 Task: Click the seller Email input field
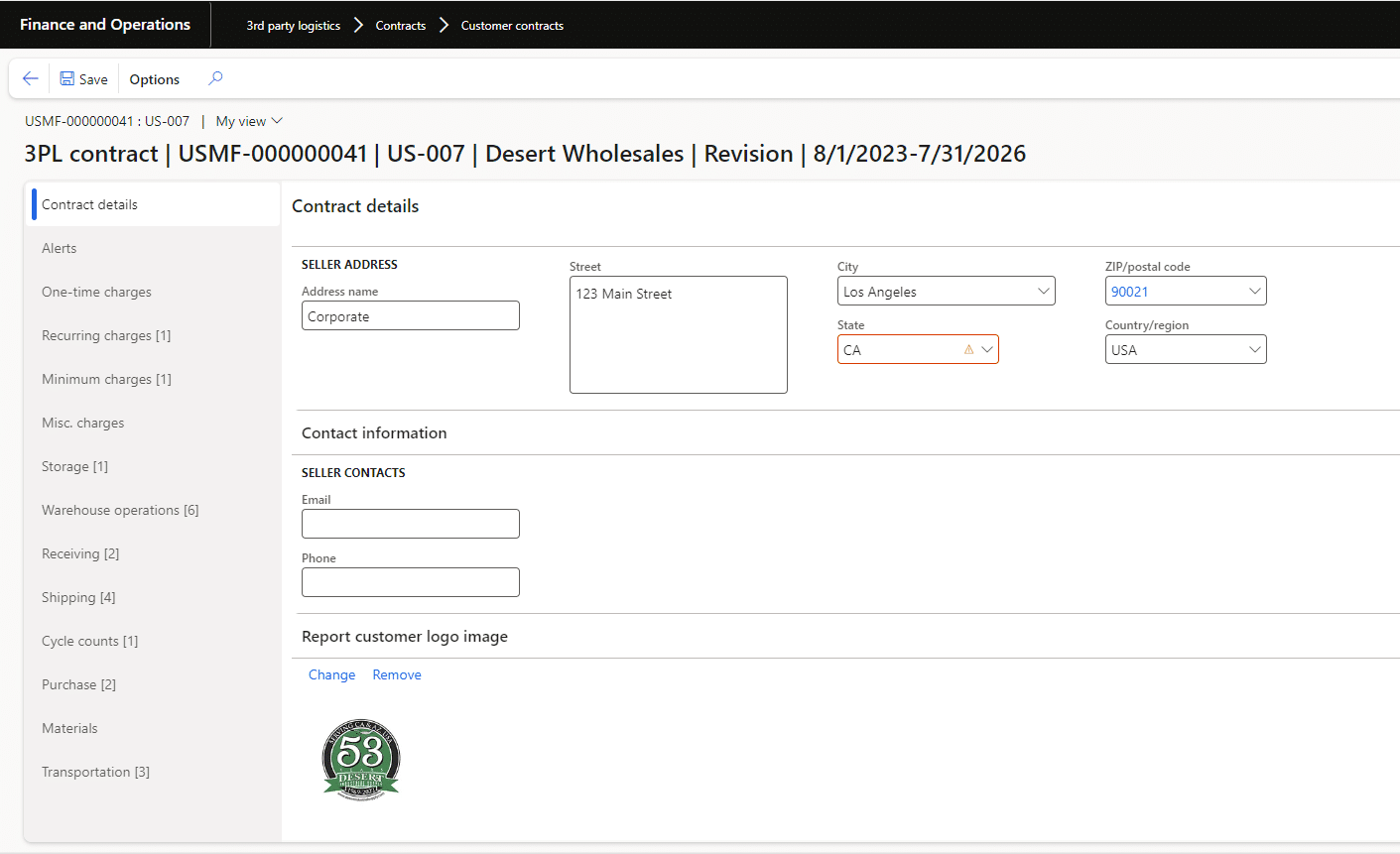[x=411, y=524]
